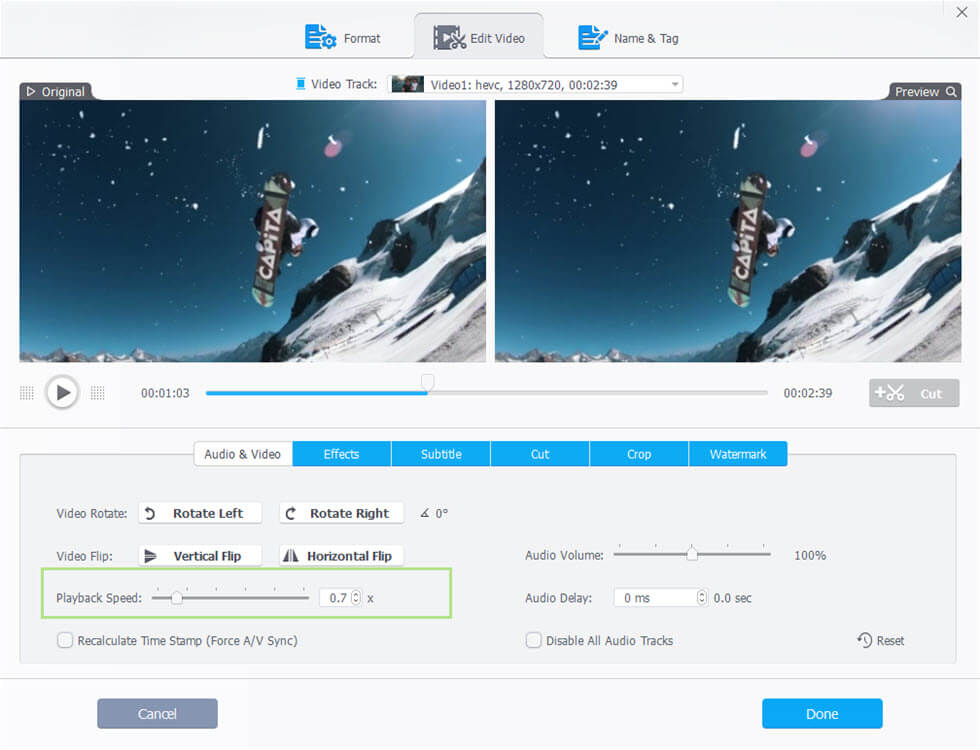This screenshot has height=750, width=980.
Task: Click the Audio Volume slider handle
Action: click(692, 554)
